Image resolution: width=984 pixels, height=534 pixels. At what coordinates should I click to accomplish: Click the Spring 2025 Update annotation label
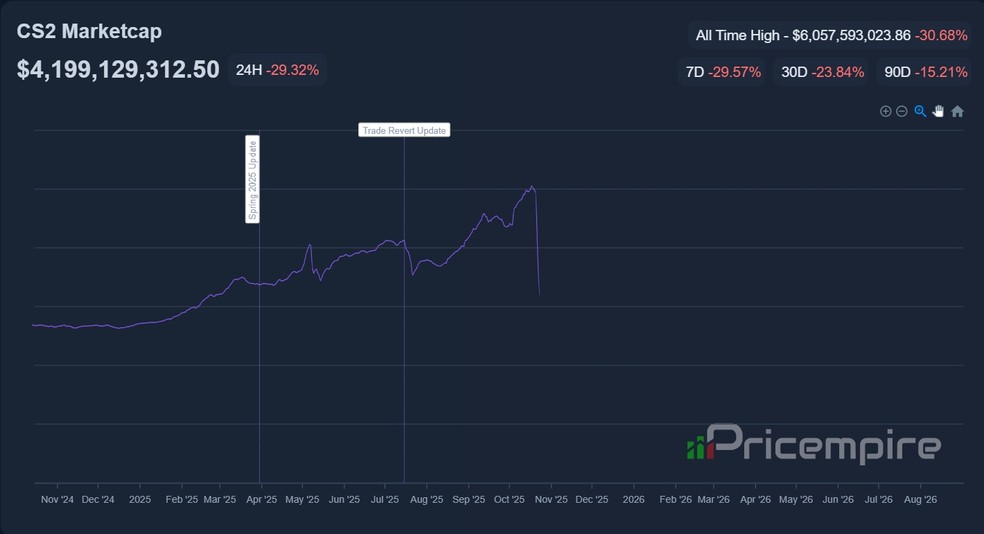coord(253,179)
